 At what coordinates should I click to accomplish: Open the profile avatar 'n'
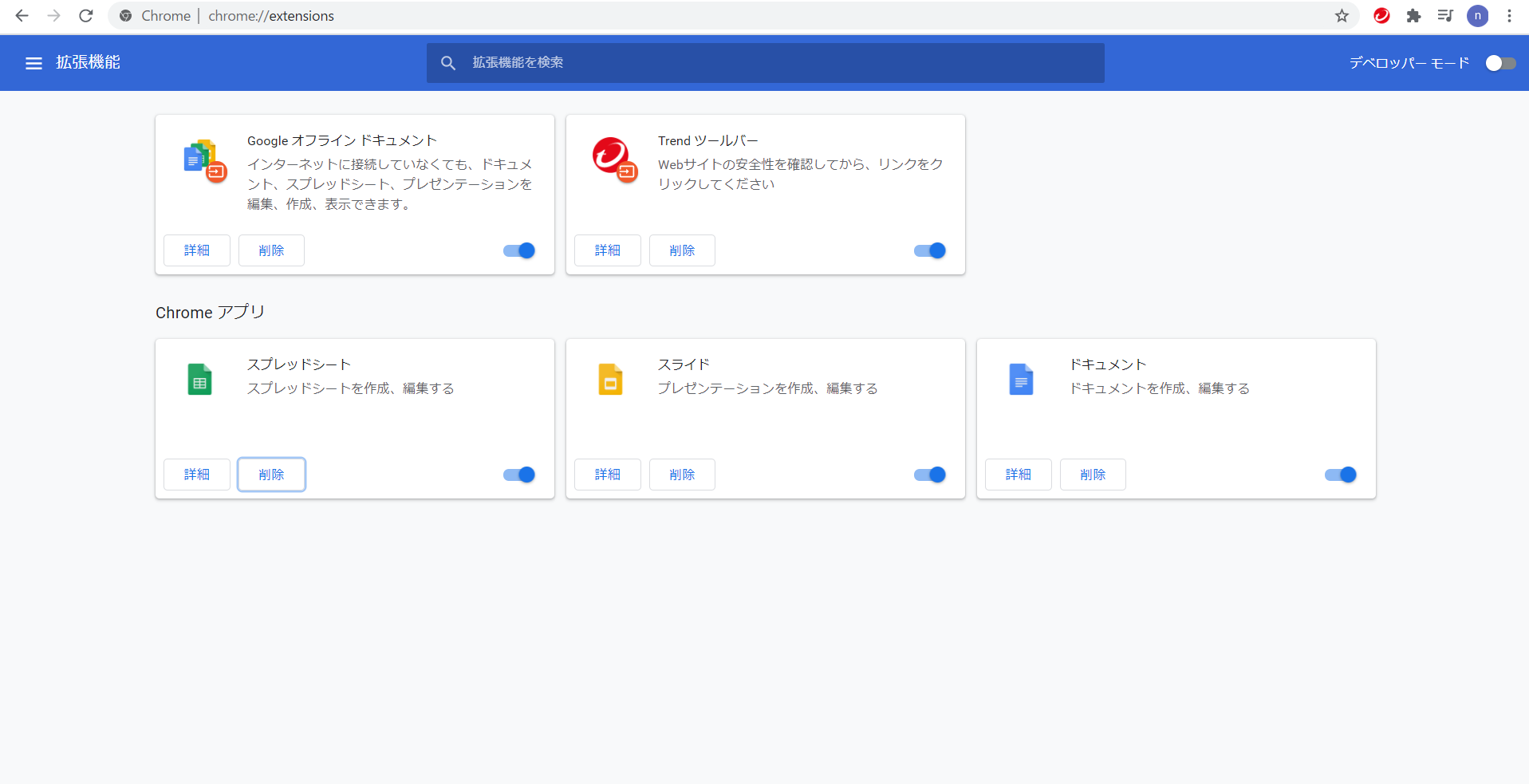pos(1477,16)
